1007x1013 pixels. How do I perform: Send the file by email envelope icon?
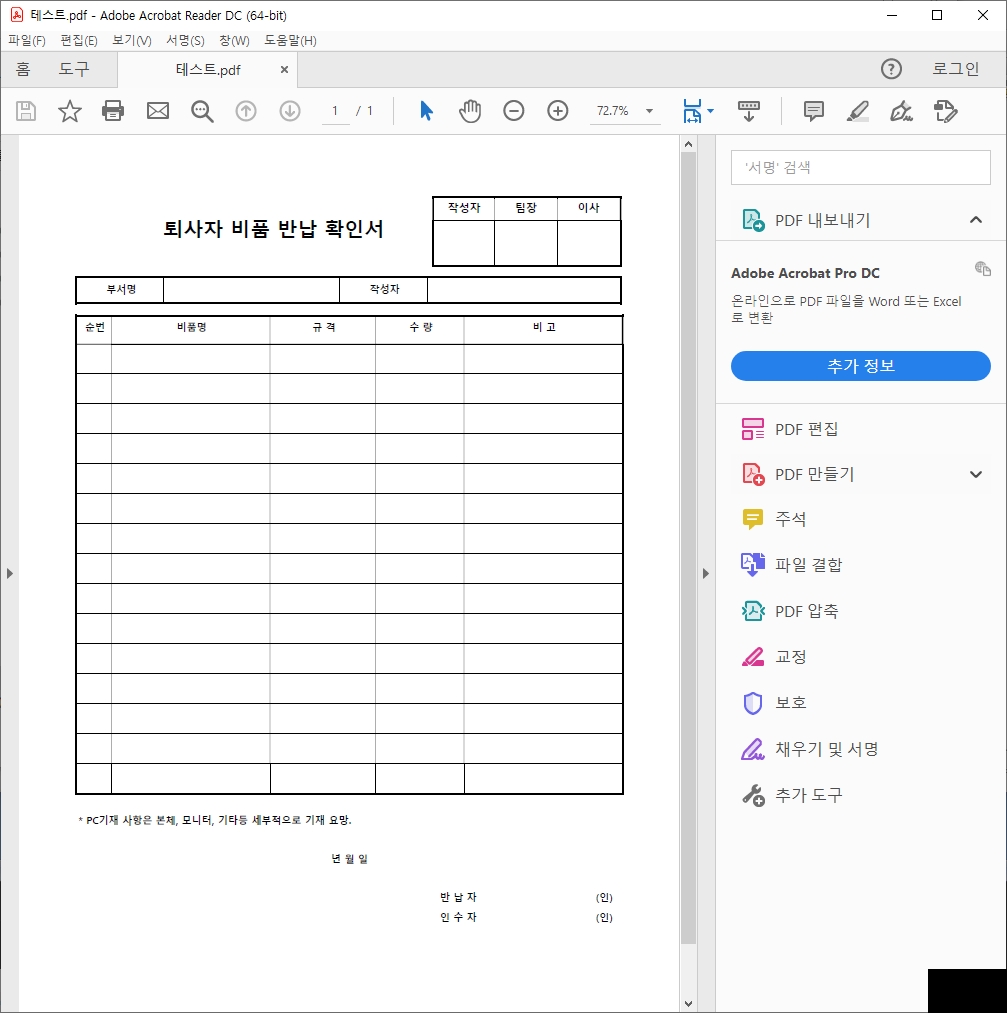tap(158, 111)
